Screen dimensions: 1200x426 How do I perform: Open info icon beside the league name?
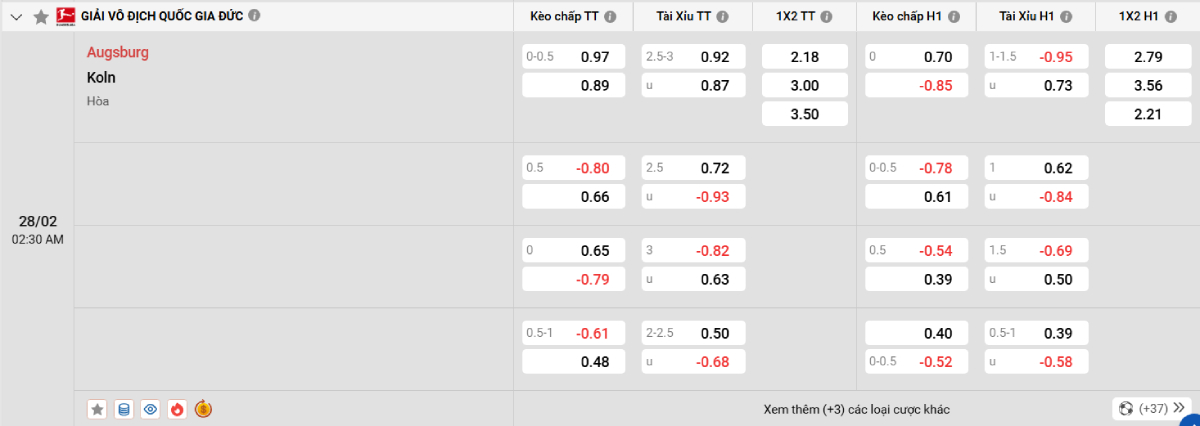tap(254, 16)
